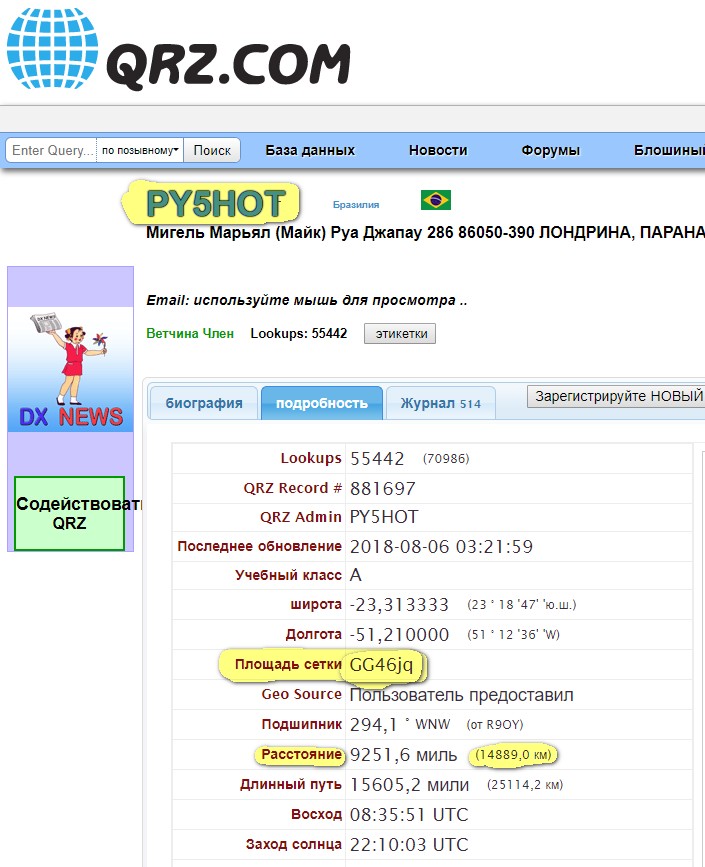Click the DX NEWS banner text

(x=70, y=417)
